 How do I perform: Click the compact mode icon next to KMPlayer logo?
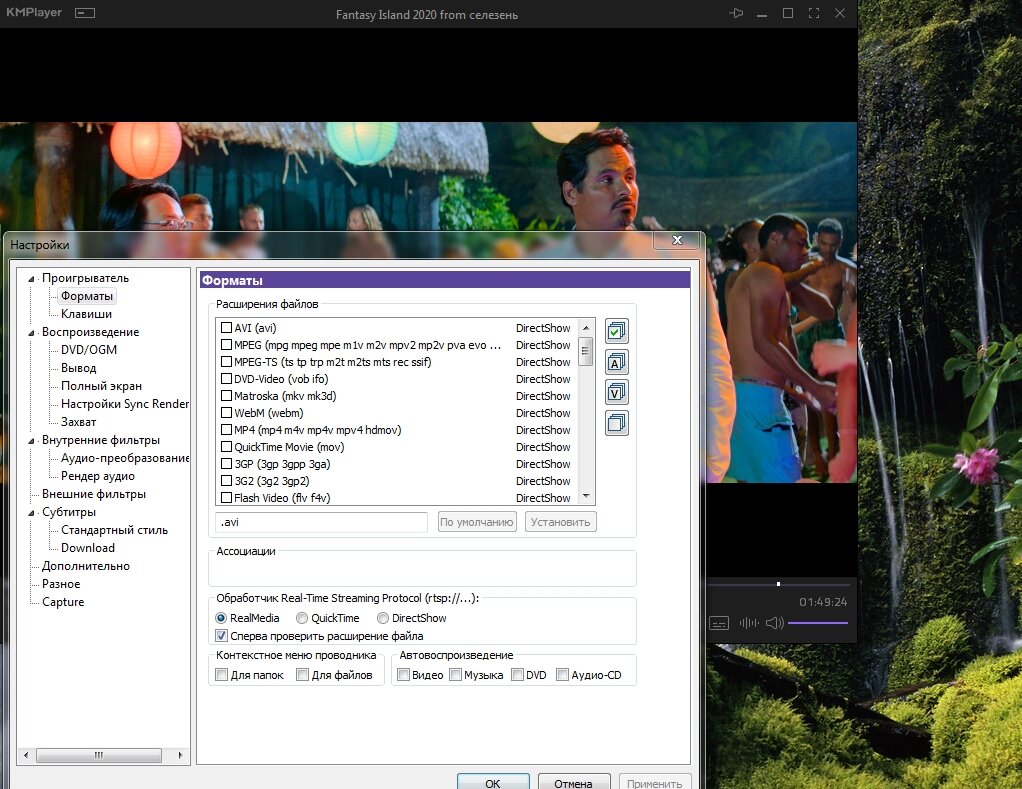tap(85, 13)
